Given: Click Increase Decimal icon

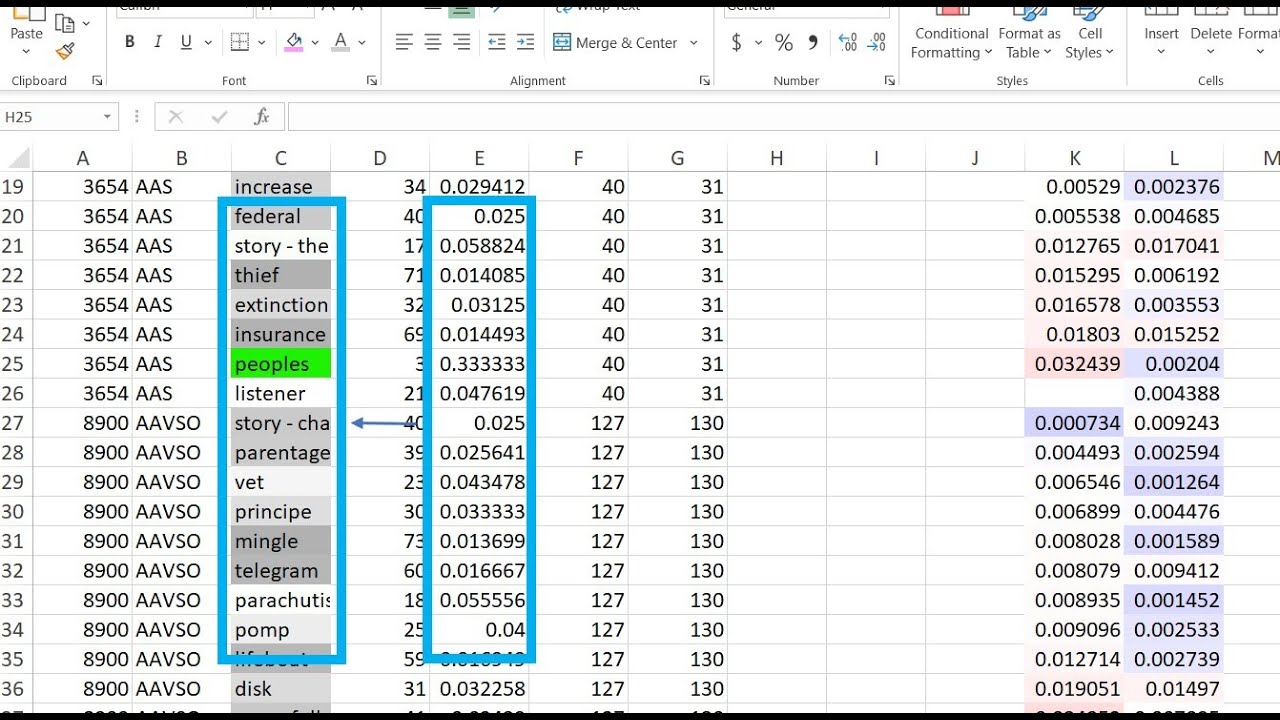Looking at the screenshot, I should 848,43.
